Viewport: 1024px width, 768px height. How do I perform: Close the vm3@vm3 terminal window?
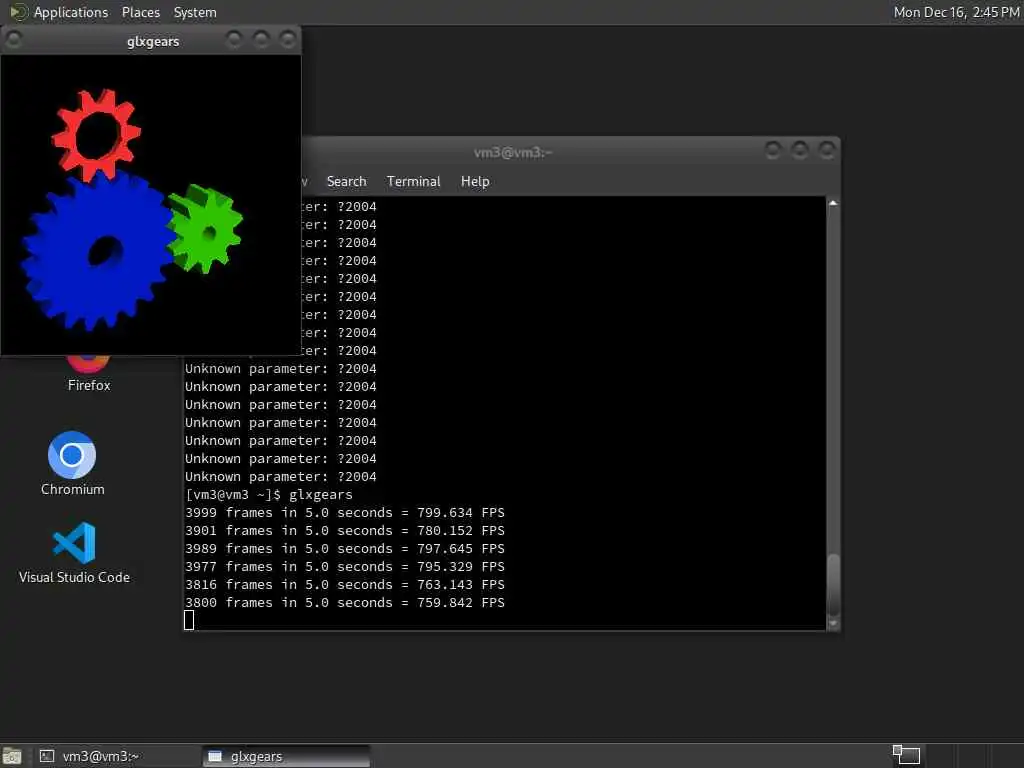827,151
